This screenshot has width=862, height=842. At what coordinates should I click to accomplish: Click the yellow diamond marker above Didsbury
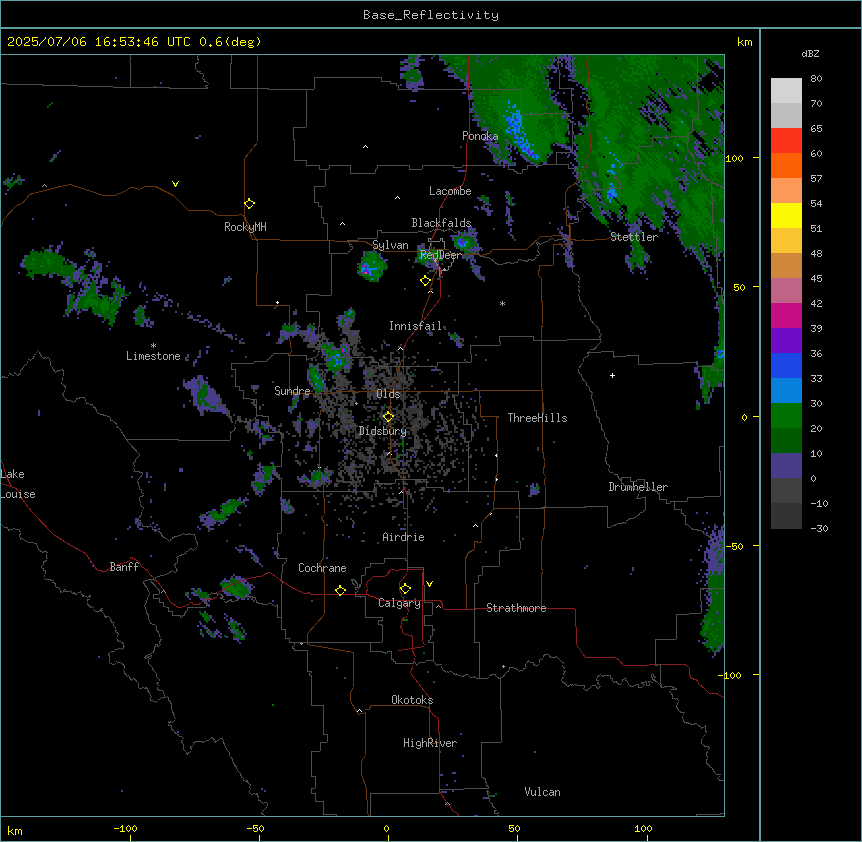[389, 417]
